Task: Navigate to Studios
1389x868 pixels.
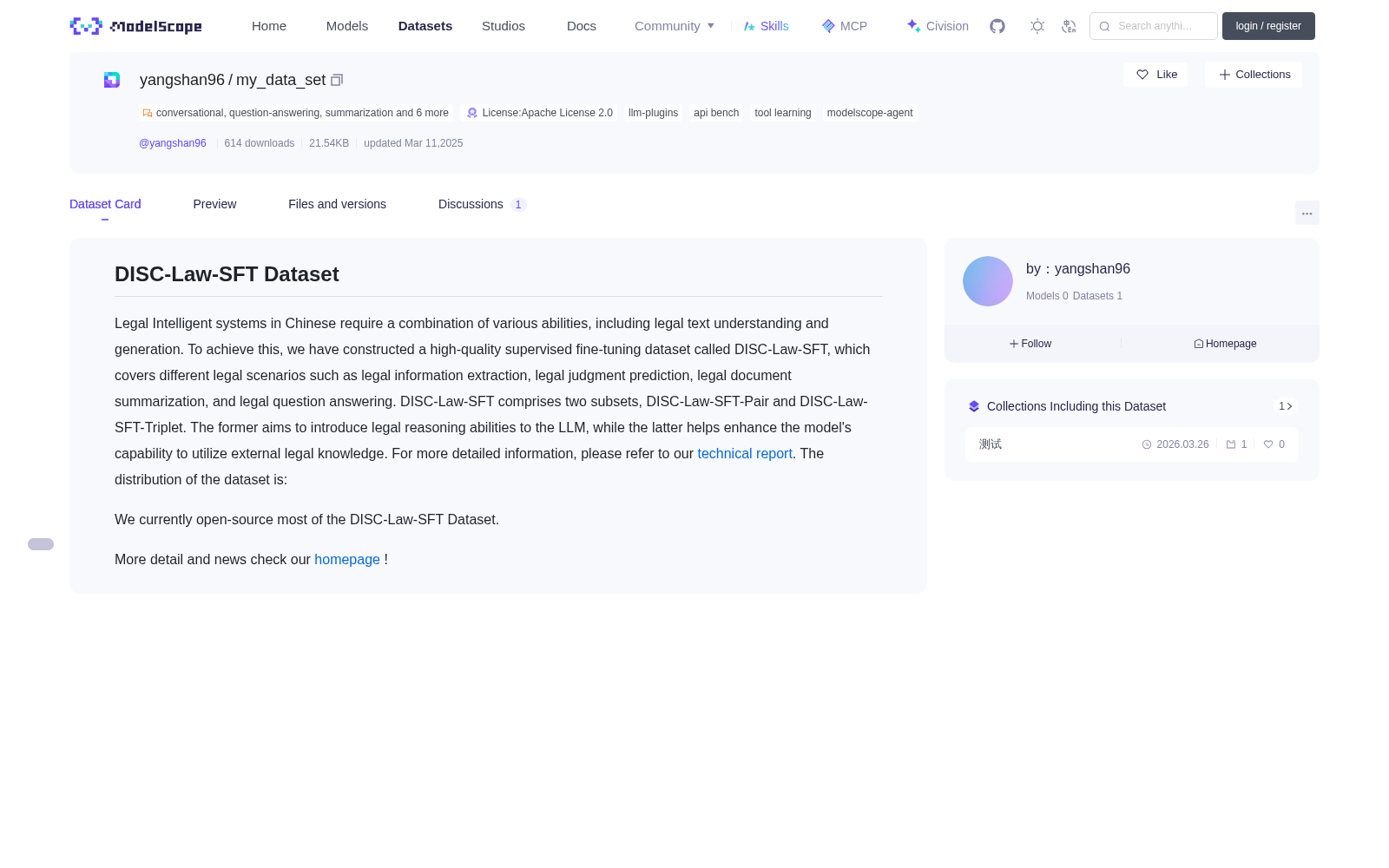Action: (x=504, y=26)
